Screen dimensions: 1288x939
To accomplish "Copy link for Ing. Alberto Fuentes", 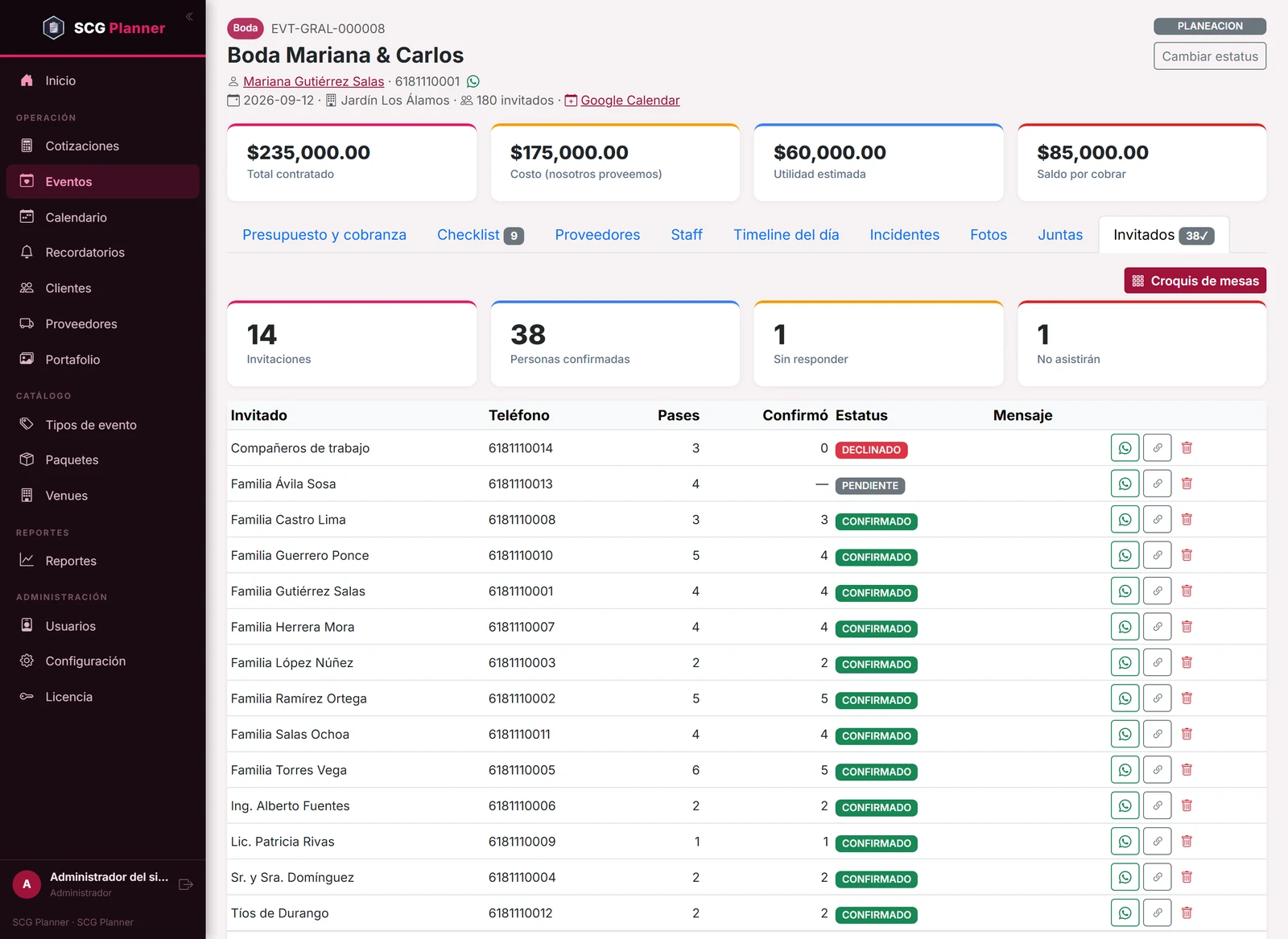I will 1157,806.
